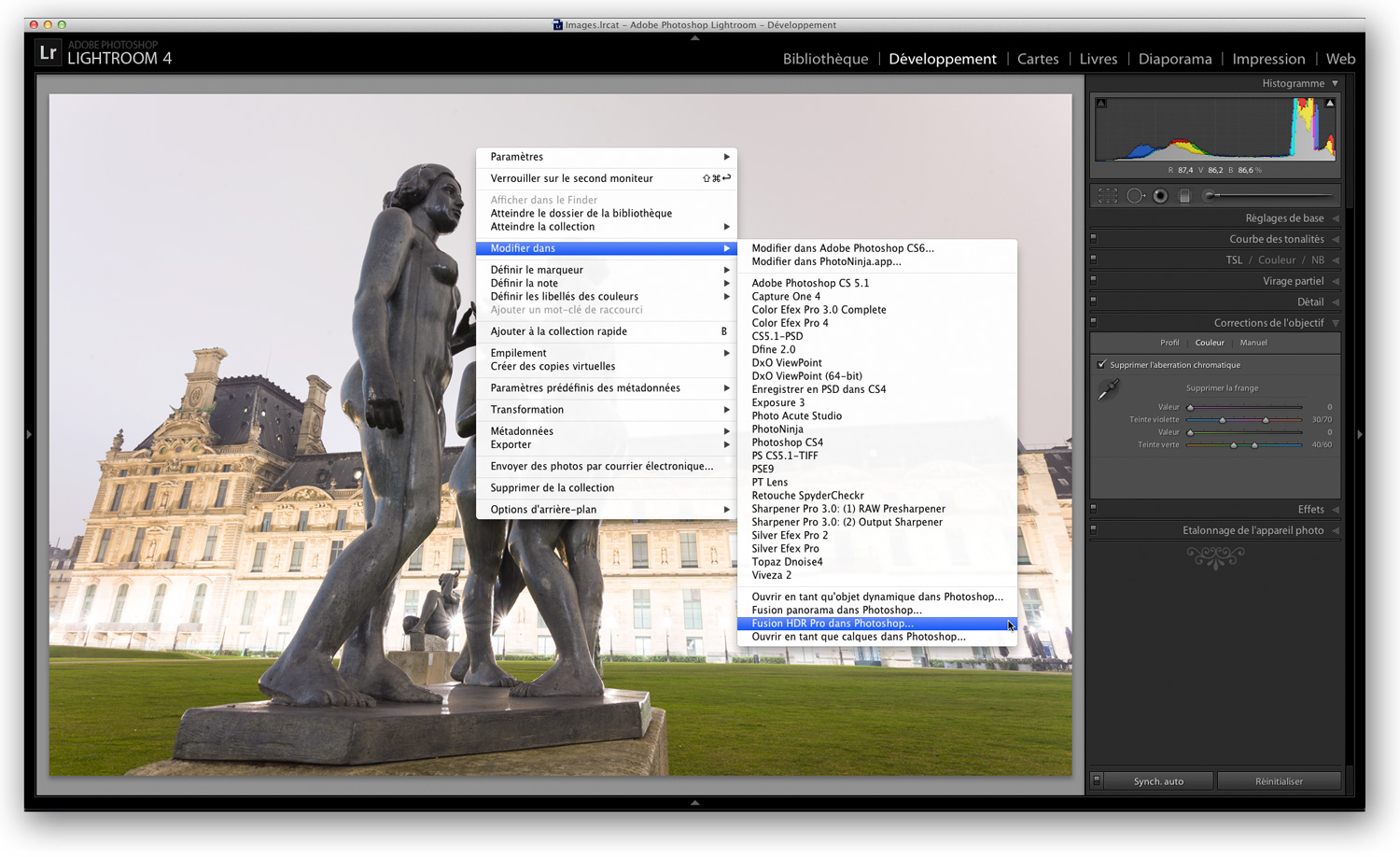Show the bottom filmstrip panel arrow
This screenshot has width=1400, height=857.
click(x=694, y=802)
